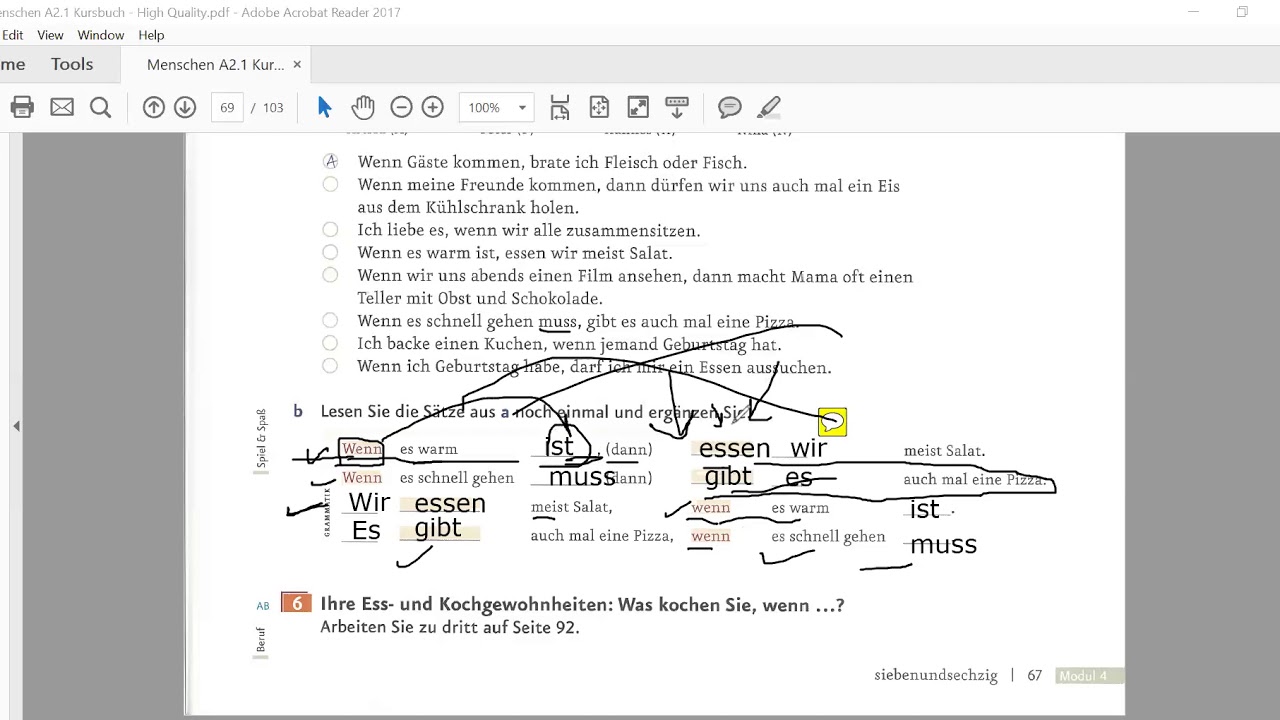This screenshot has width=1280, height=720.
Task: Select circle beside 'Wenn meine Freunde kommen'
Action: 330,184
